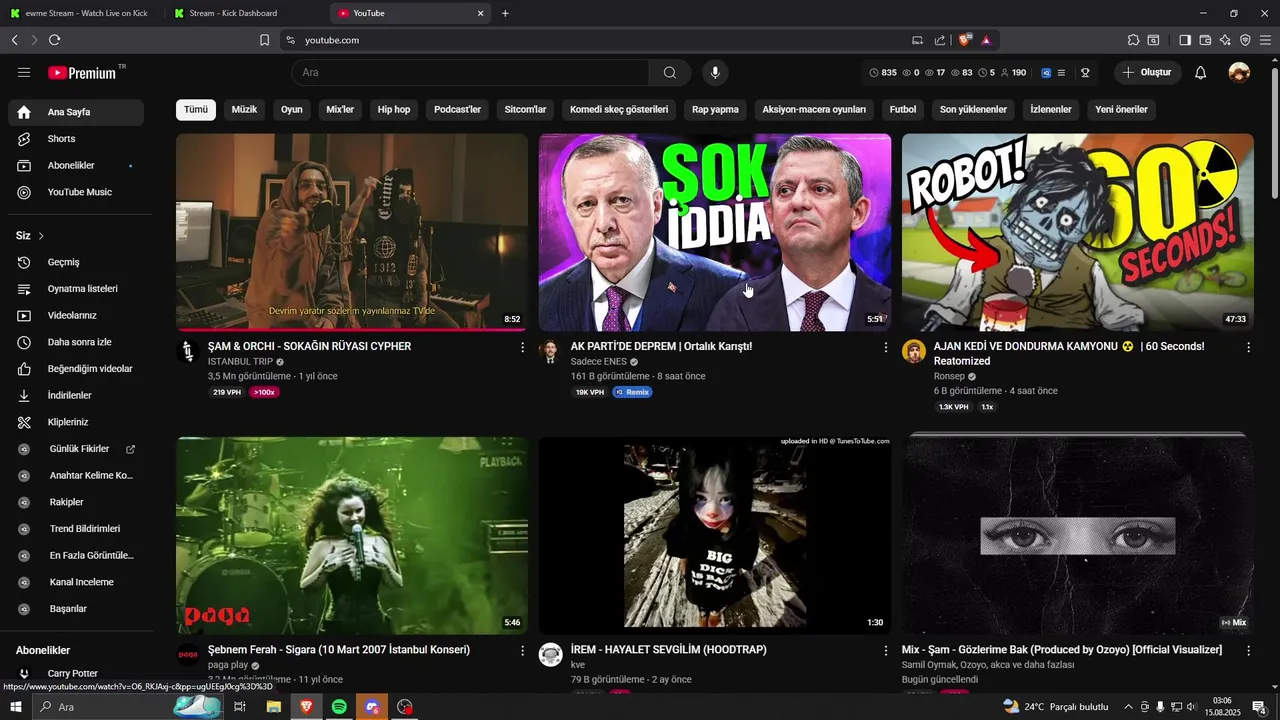Open Spotify from the Windows taskbar
The image size is (1280, 720).
339,707
